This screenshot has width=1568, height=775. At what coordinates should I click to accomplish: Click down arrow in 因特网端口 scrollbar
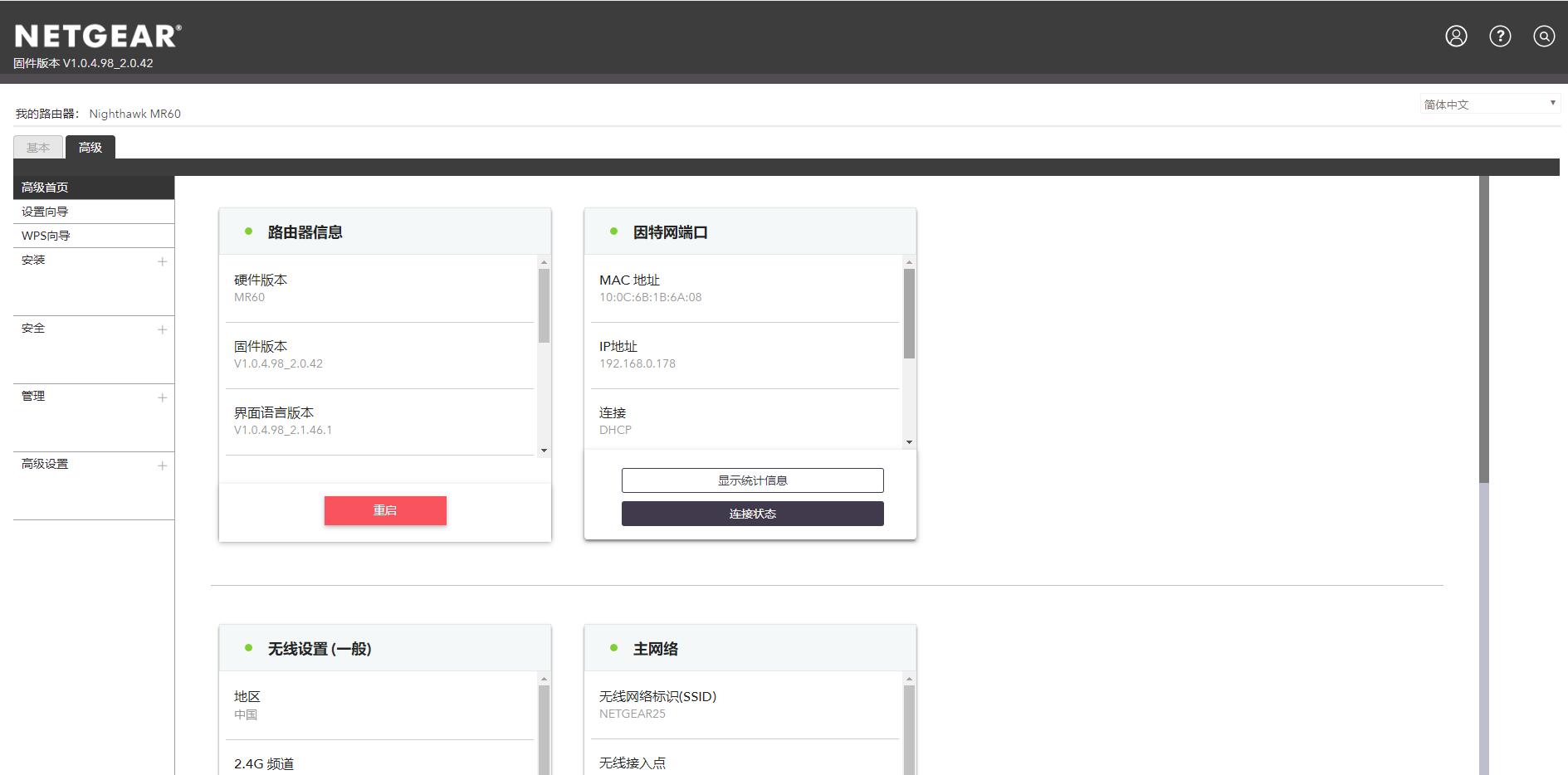(x=909, y=442)
